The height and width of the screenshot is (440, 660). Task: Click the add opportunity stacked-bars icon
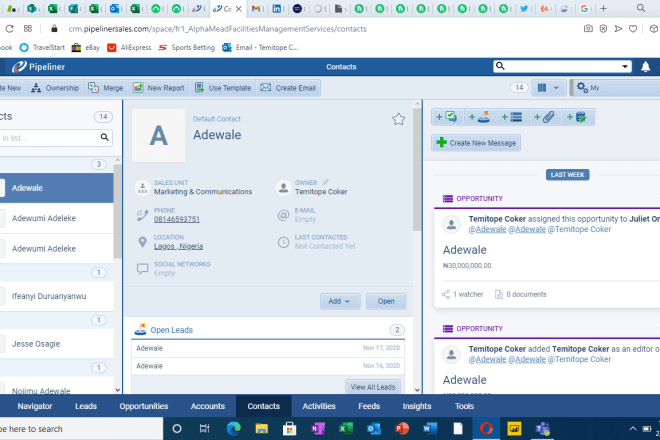click(x=512, y=117)
